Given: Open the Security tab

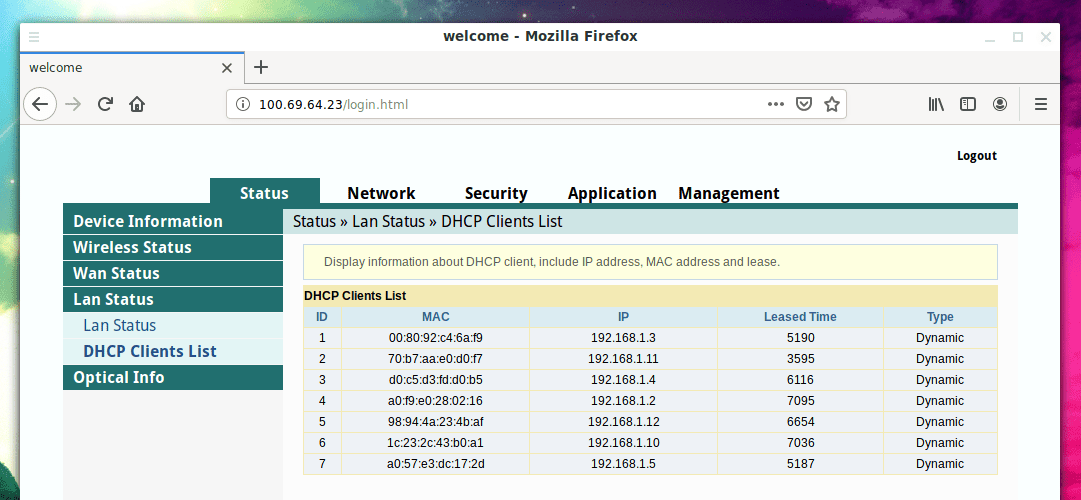Looking at the screenshot, I should (x=496, y=193).
